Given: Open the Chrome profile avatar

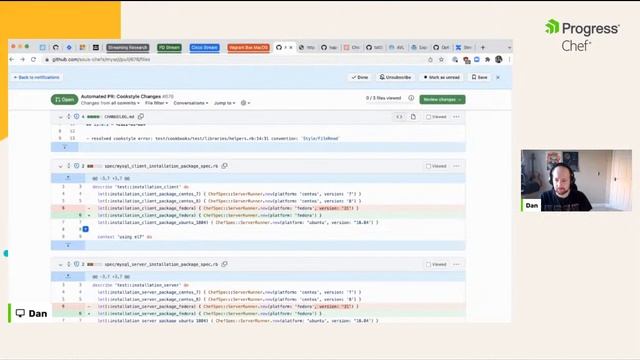Looking at the screenshot, I should coord(498,60).
